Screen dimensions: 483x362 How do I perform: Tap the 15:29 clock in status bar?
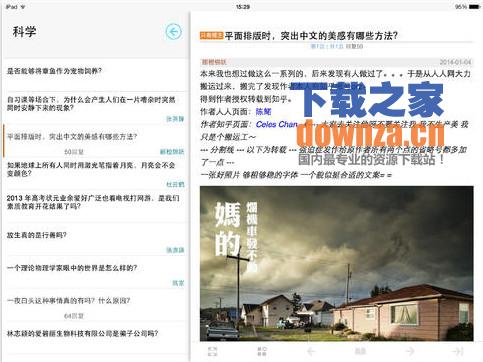coord(242,7)
